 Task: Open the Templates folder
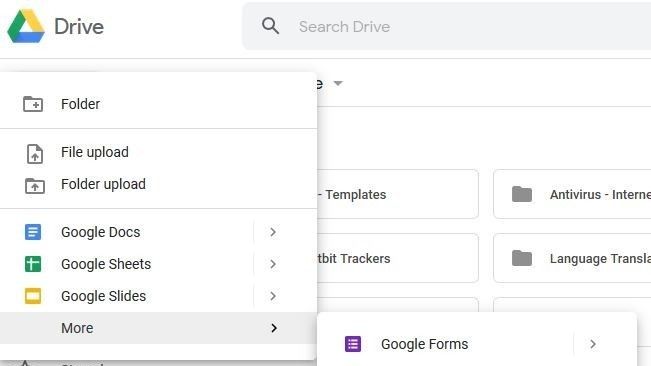[x=398, y=194]
